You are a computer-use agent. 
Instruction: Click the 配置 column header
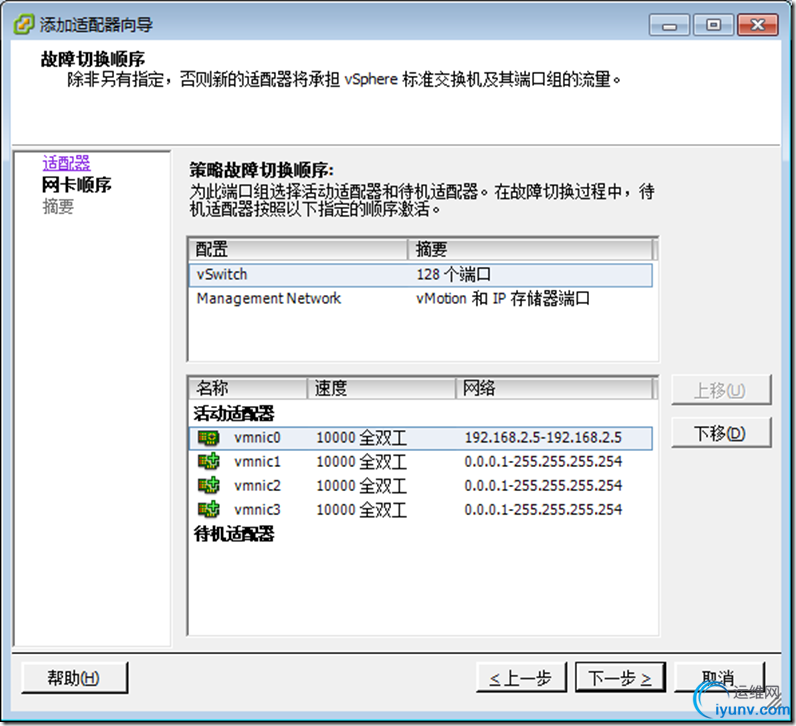[298, 249]
